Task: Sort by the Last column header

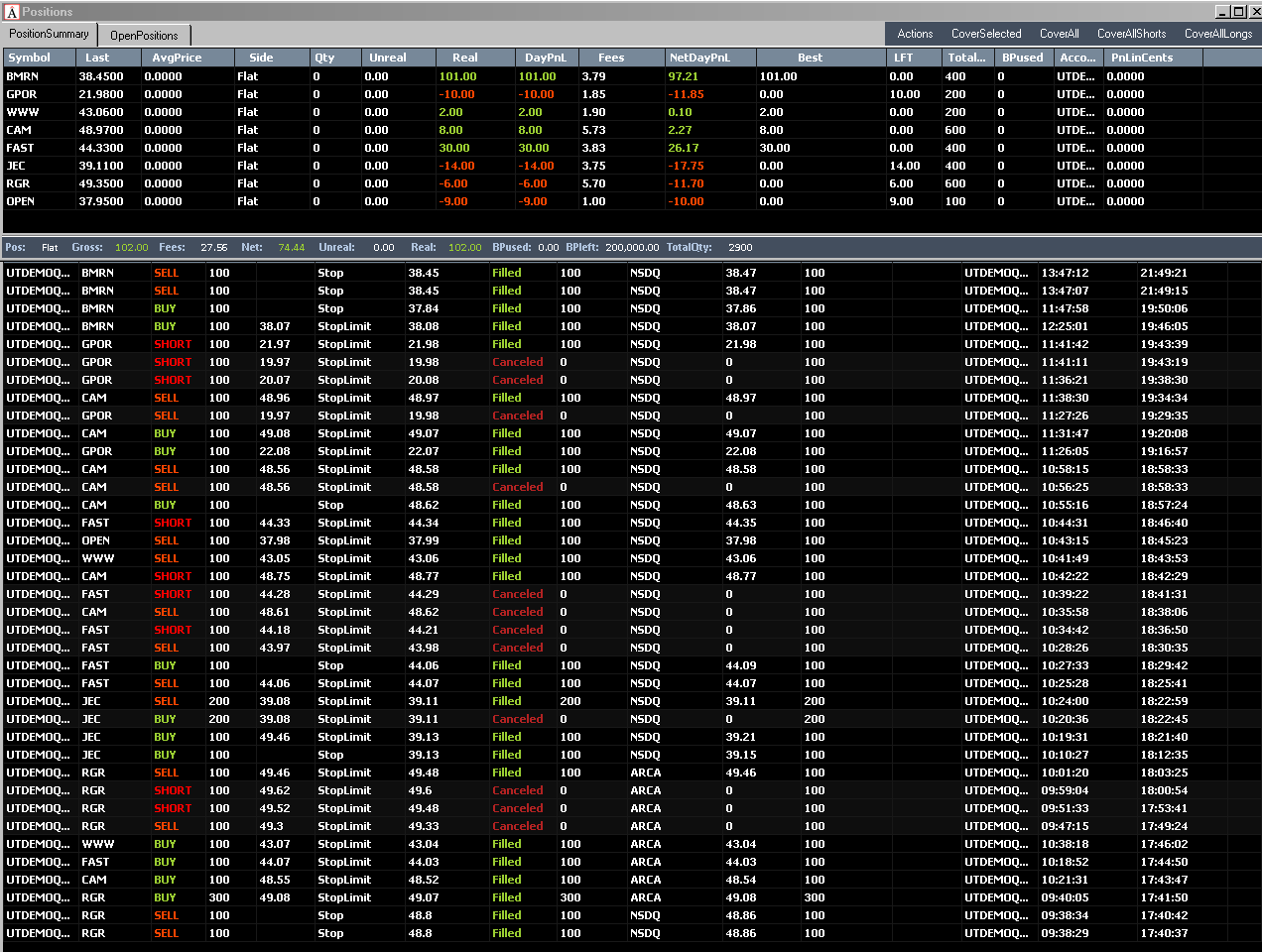Action: 108,58
